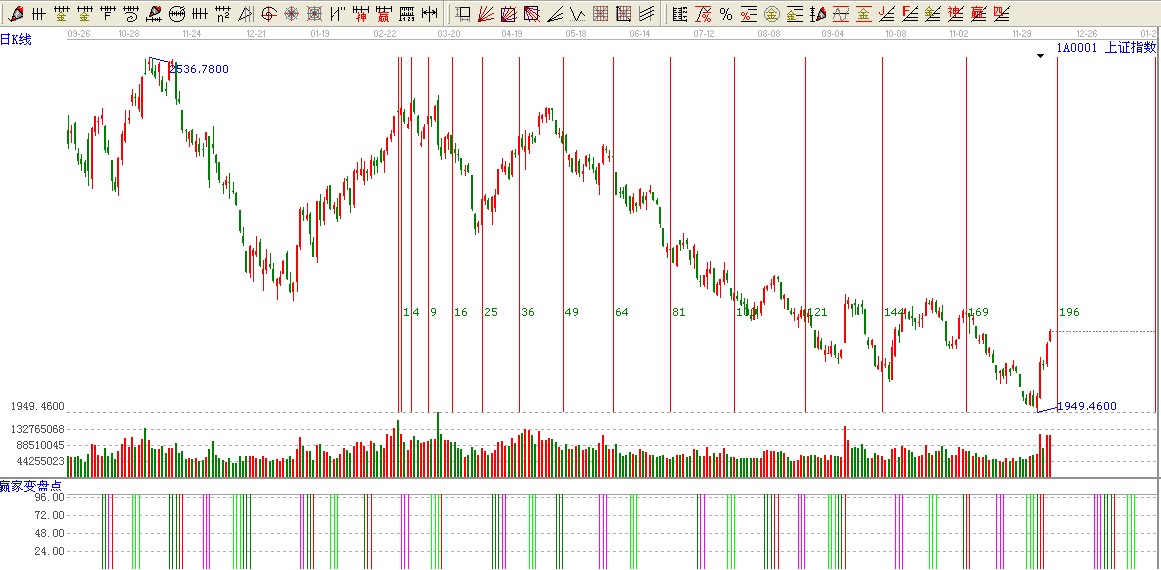
Task: Click the red grid square tool icon
Action: pyautogui.click(x=600, y=14)
